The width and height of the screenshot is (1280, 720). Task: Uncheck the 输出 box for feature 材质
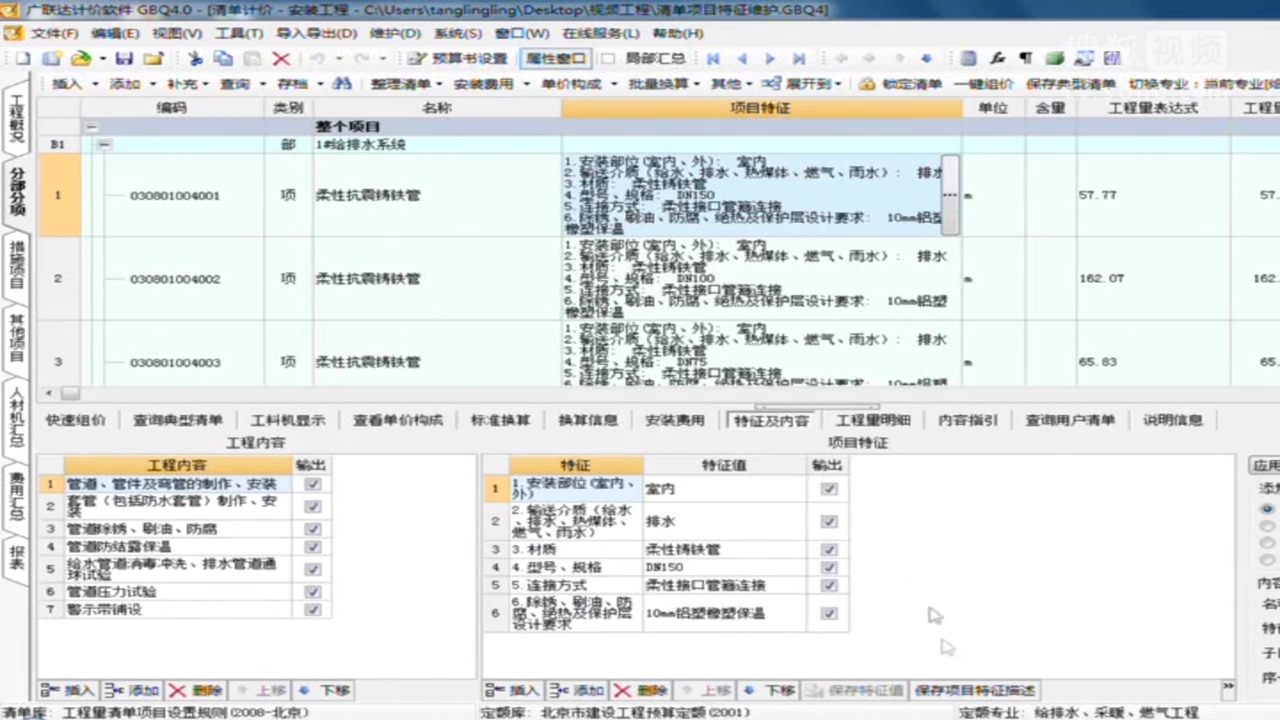click(828, 549)
